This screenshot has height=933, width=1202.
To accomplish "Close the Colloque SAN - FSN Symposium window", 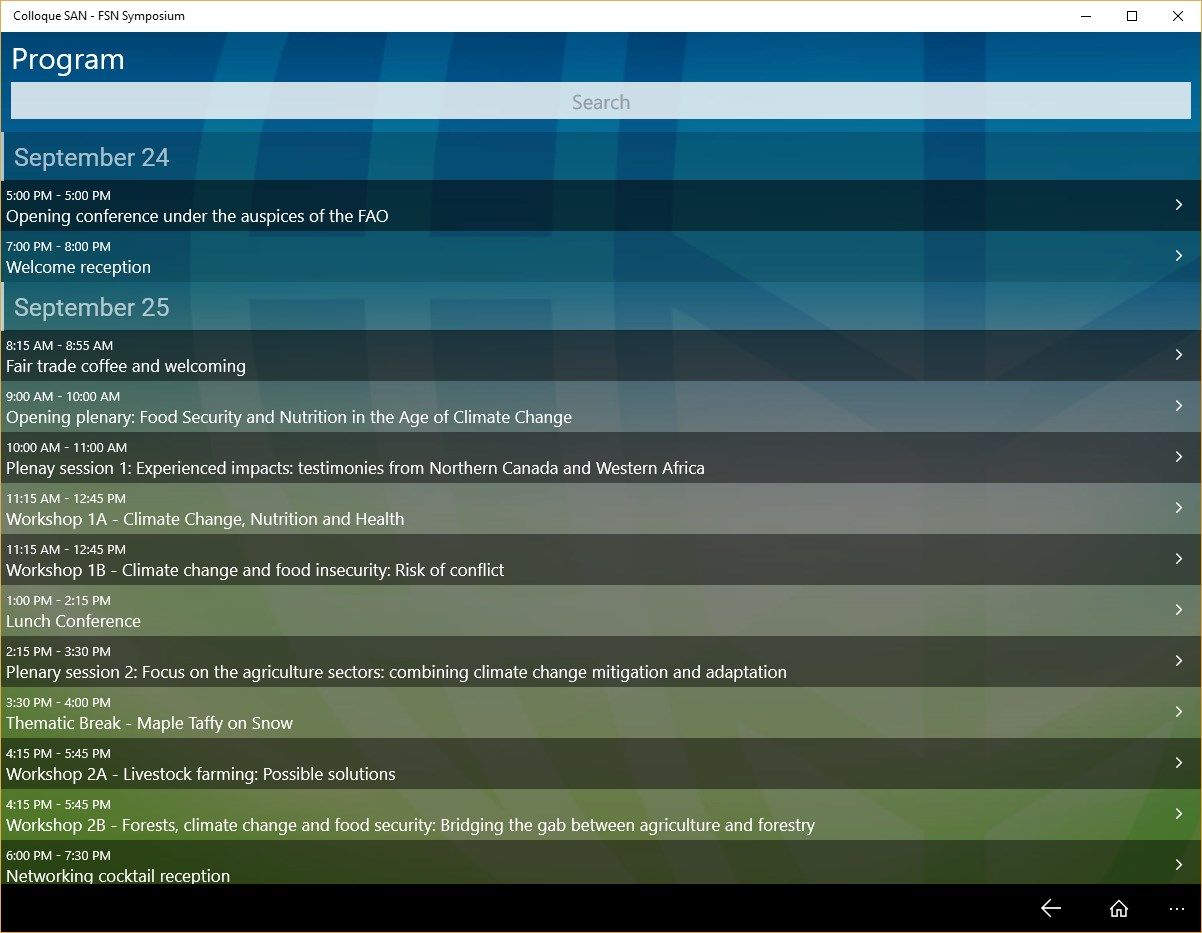I will pyautogui.click(x=1178, y=16).
